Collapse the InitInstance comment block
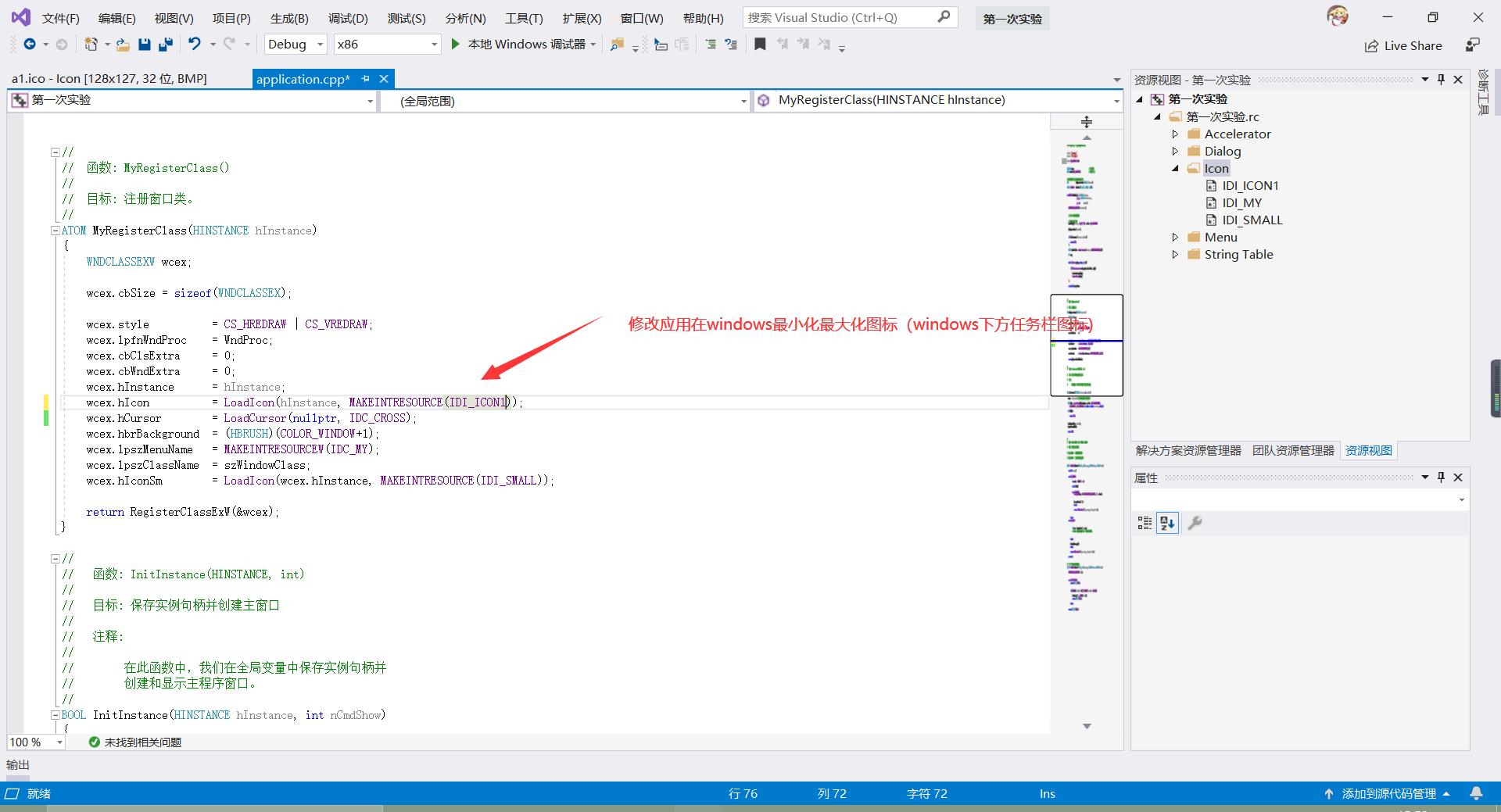The width and height of the screenshot is (1501, 812). point(56,559)
